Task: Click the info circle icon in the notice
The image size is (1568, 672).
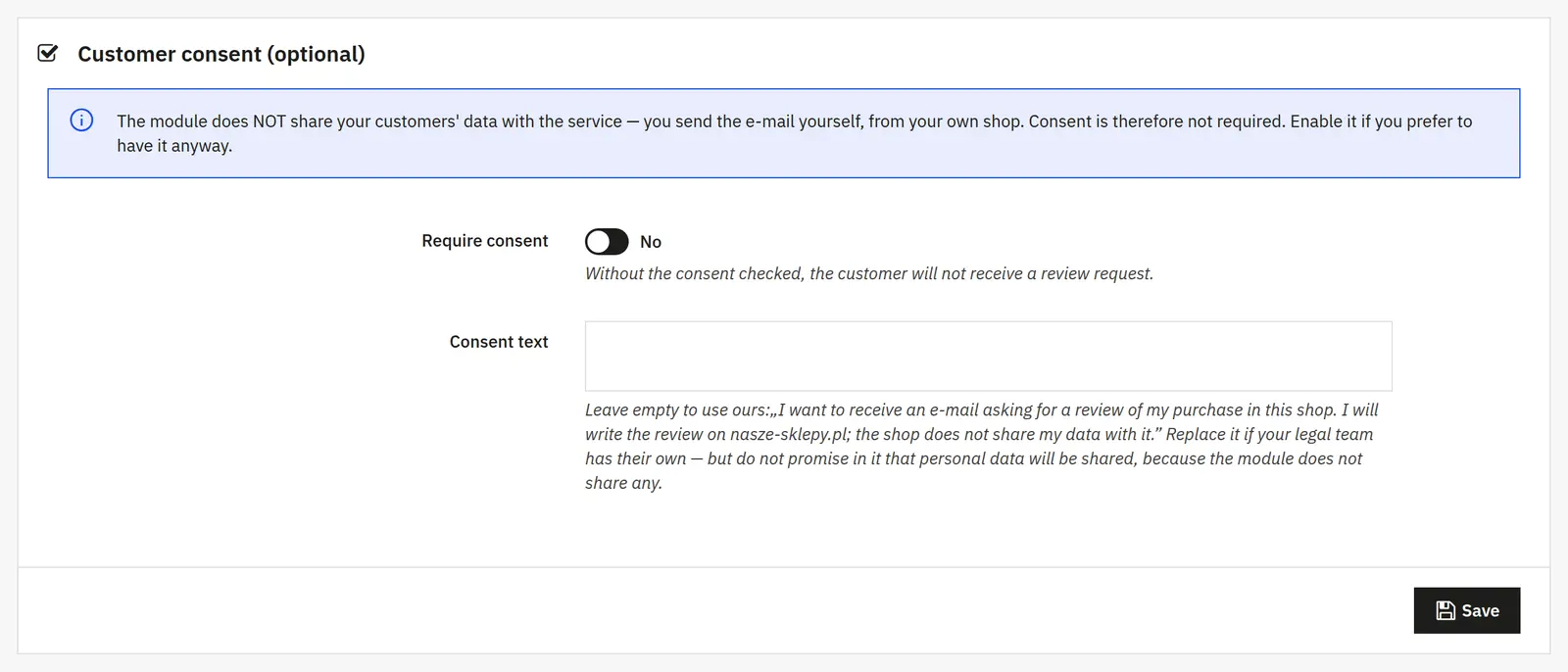Action: tap(81, 120)
